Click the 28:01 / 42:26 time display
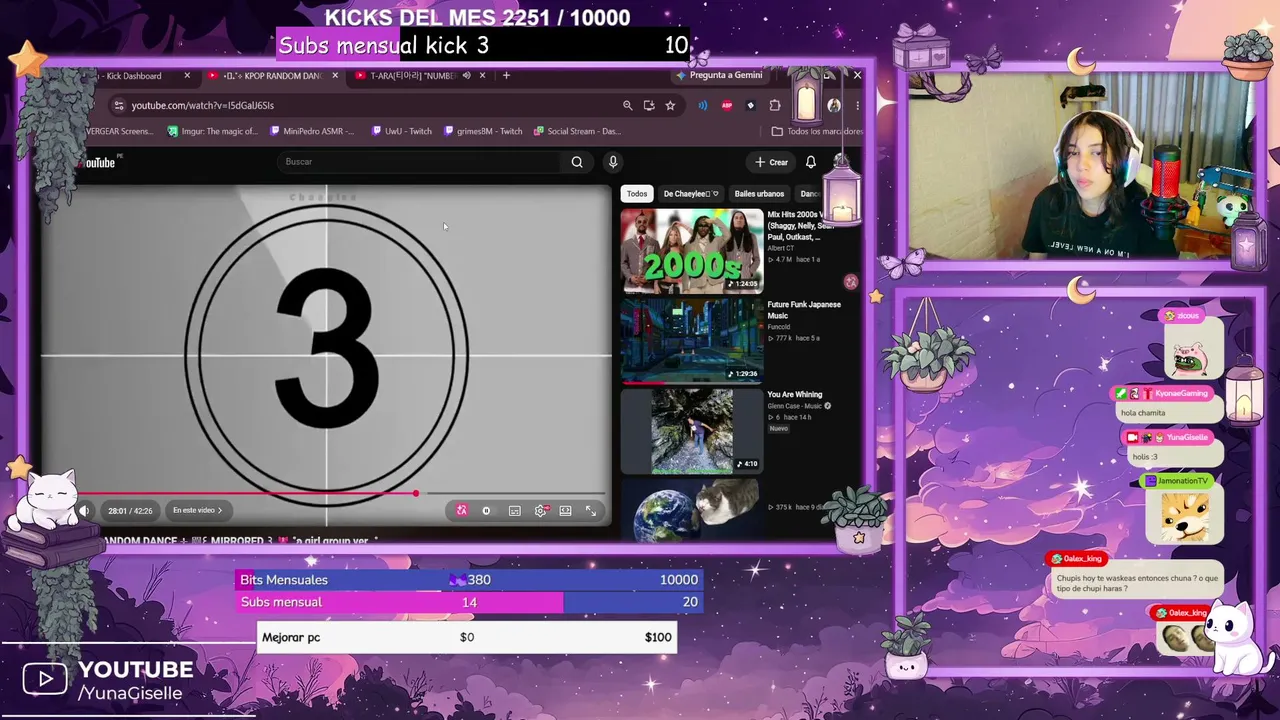This screenshot has height=720, width=1280. coord(130,511)
